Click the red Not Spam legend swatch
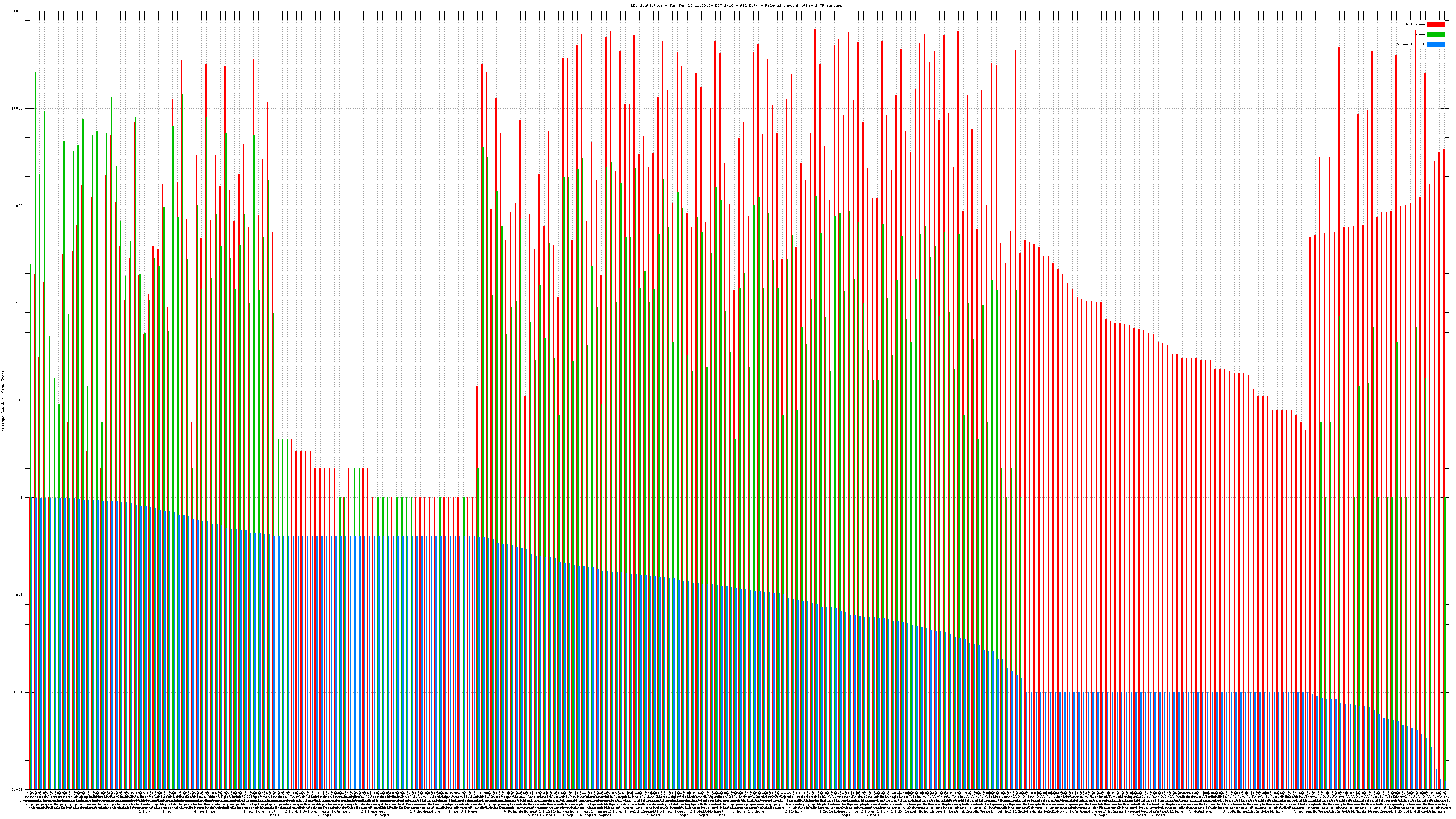 tap(1435, 24)
